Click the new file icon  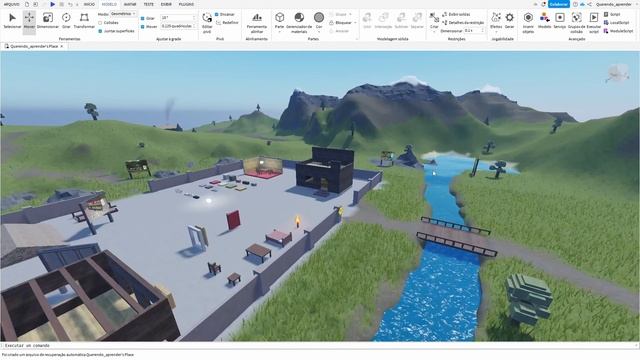point(27,4)
